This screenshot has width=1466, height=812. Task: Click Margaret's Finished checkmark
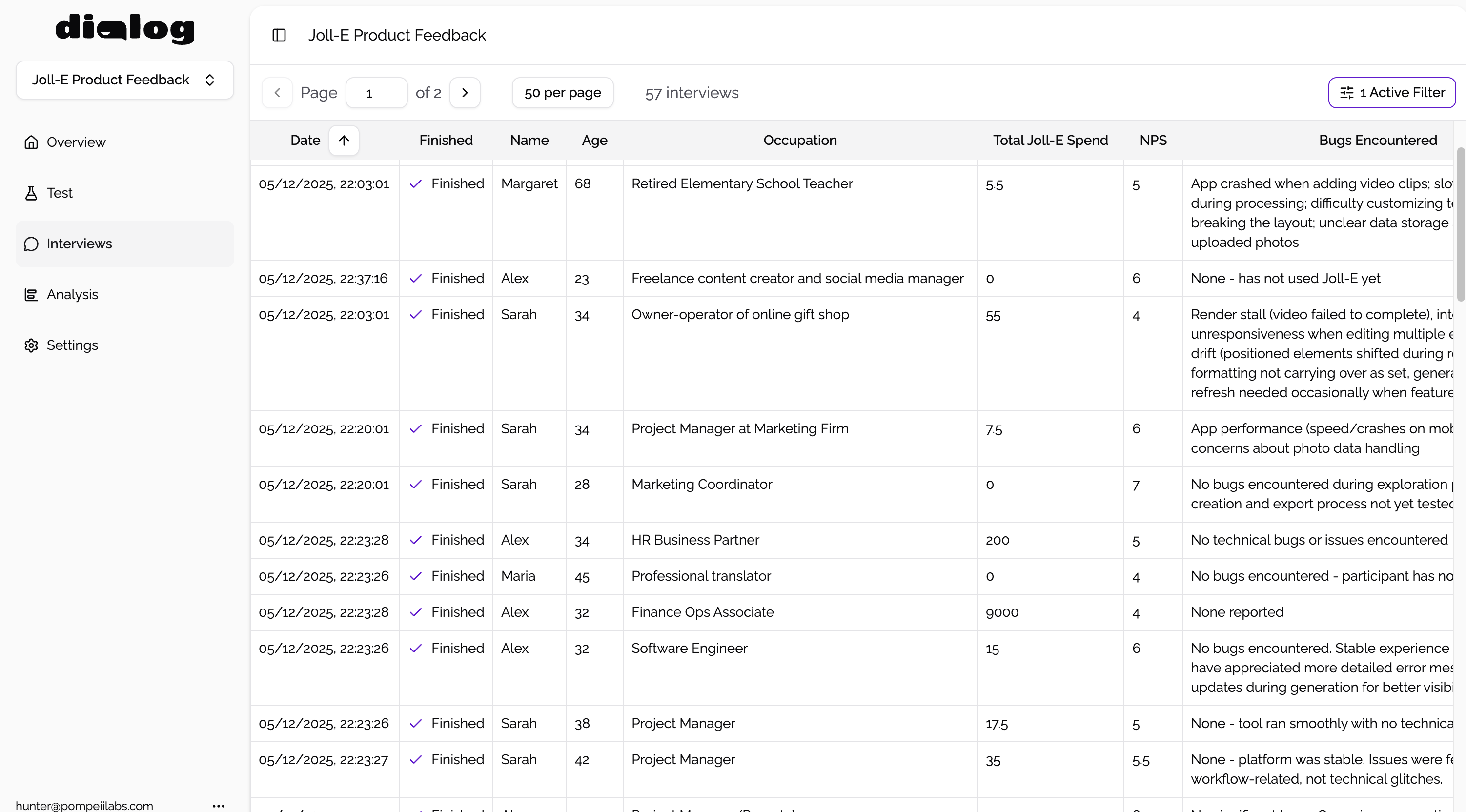(x=416, y=184)
